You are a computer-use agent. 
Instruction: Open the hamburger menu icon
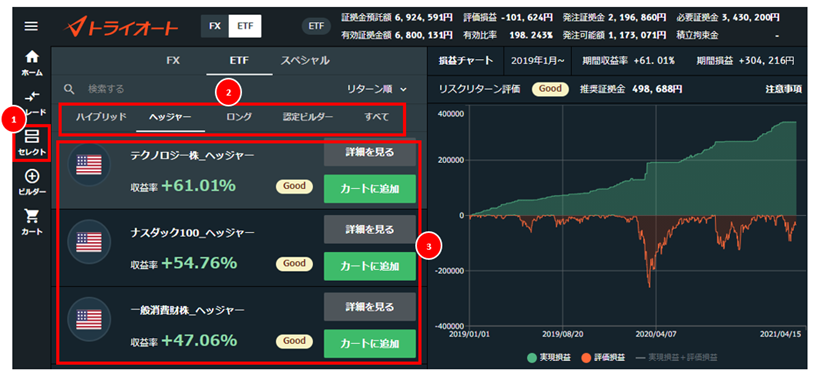coord(31,26)
